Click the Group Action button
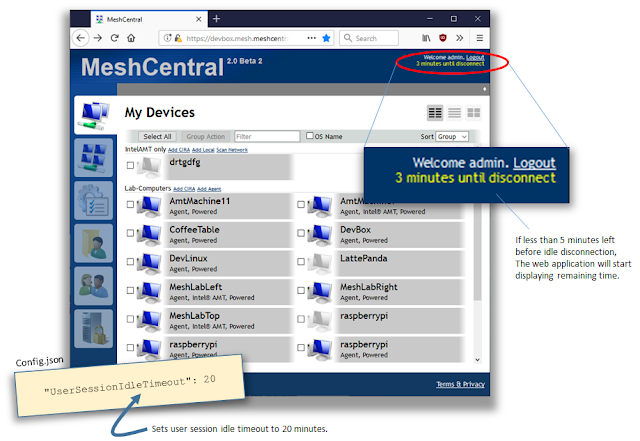The width and height of the screenshot is (640, 441). tap(205, 136)
